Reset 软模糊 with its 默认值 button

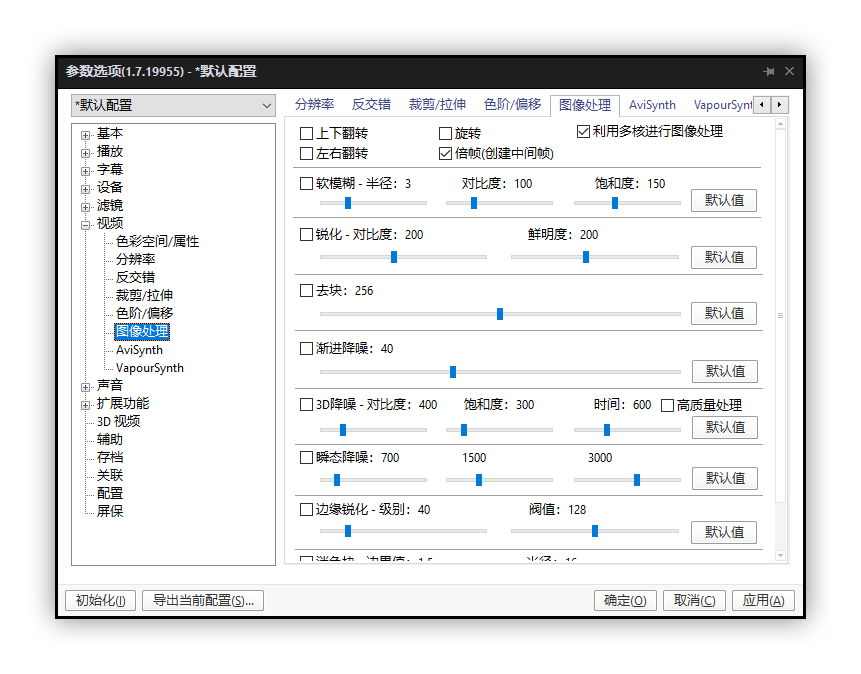(724, 201)
